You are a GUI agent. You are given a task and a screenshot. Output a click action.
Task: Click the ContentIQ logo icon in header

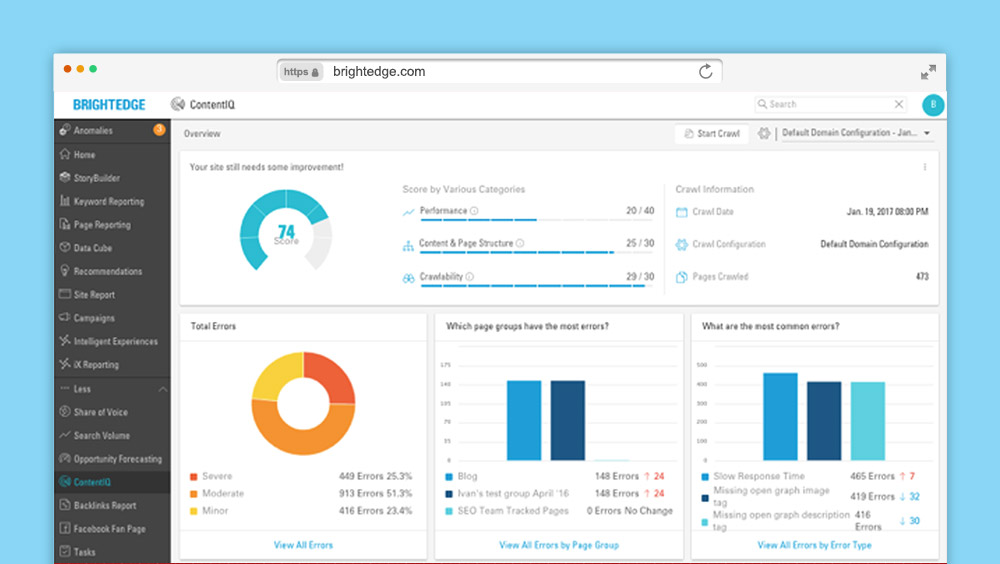click(x=177, y=104)
